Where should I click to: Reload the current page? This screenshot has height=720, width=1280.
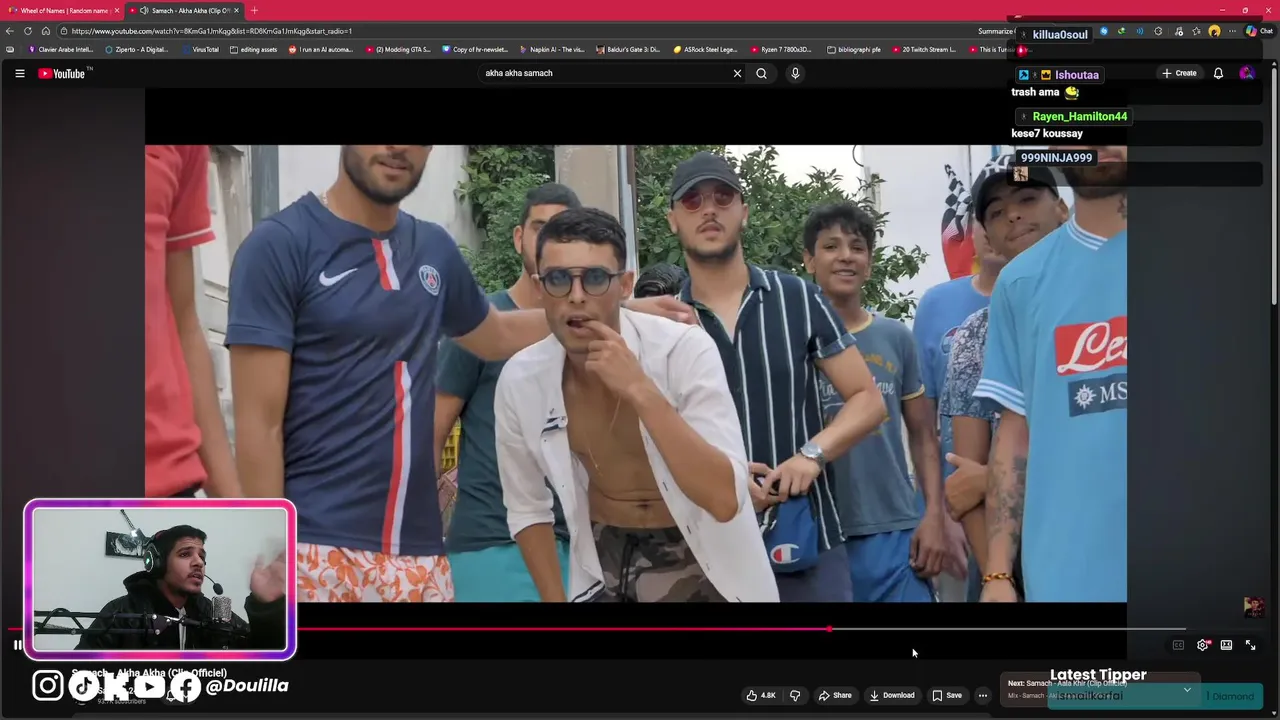tap(28, 31)
